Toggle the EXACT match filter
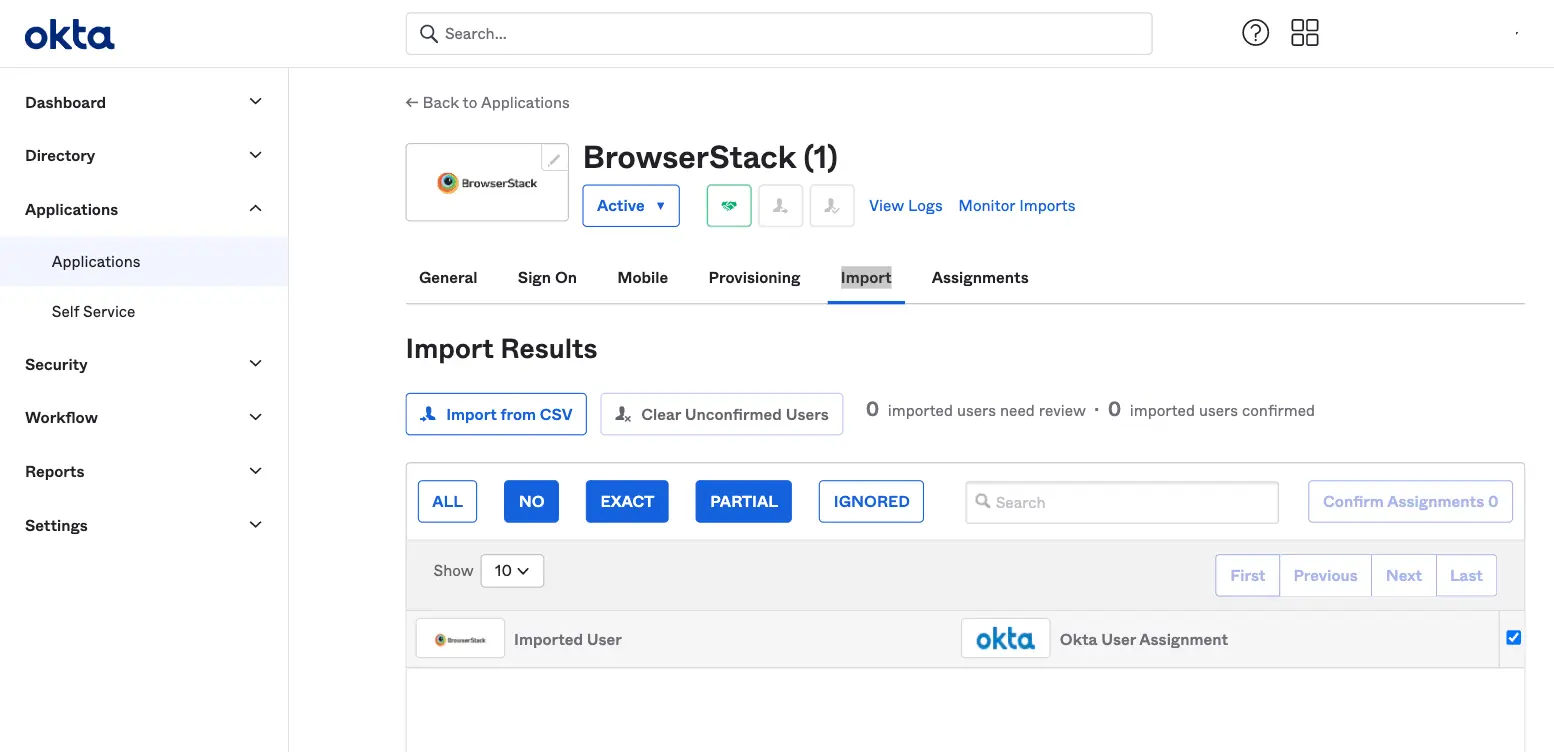The width and height of the screenshot is (1554, 752). click(627, 502)
